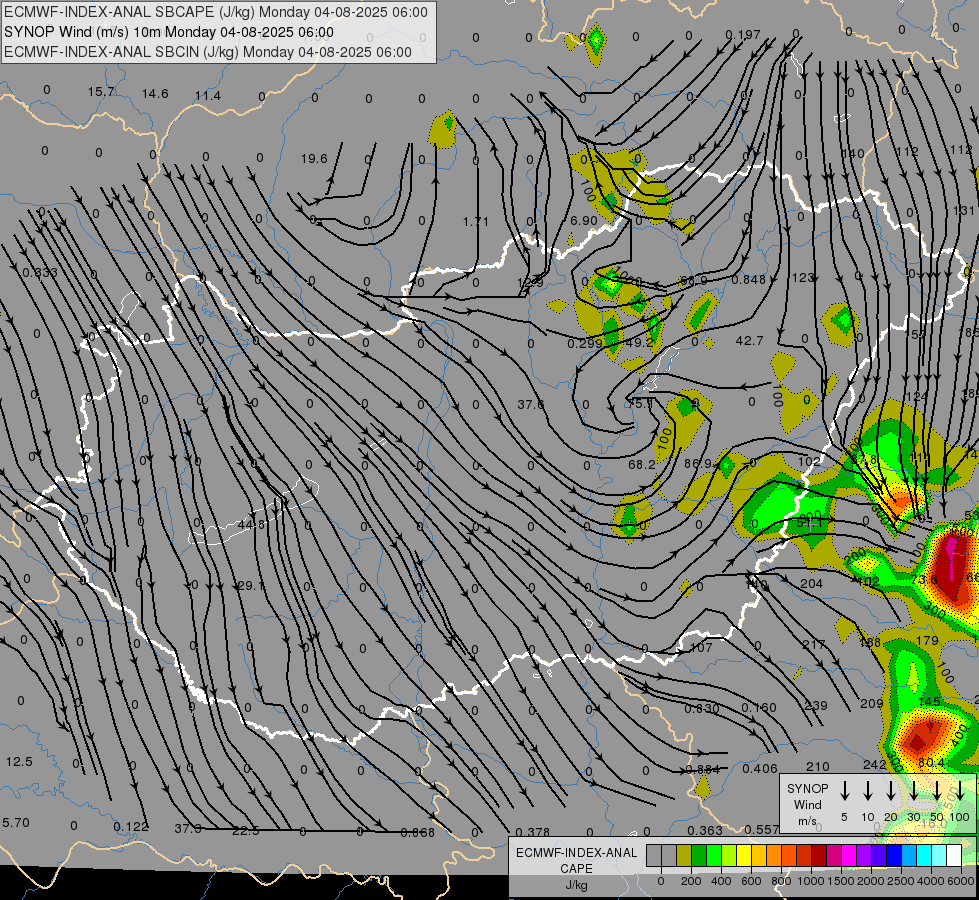Click the 200 tick label on the CAPE scale
This screenshot has width=979, height=900.
[691, 881]
